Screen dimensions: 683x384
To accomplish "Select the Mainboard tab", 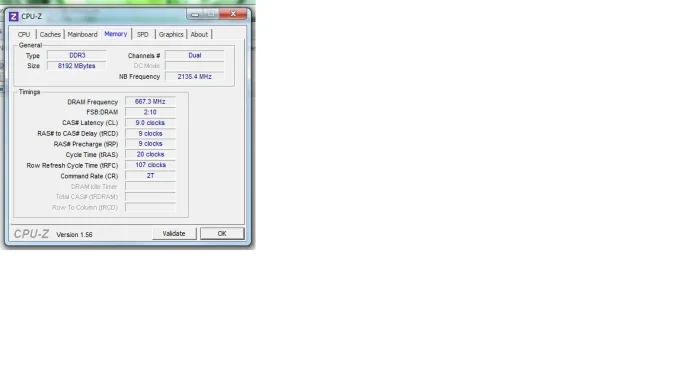I will (82, 34).
